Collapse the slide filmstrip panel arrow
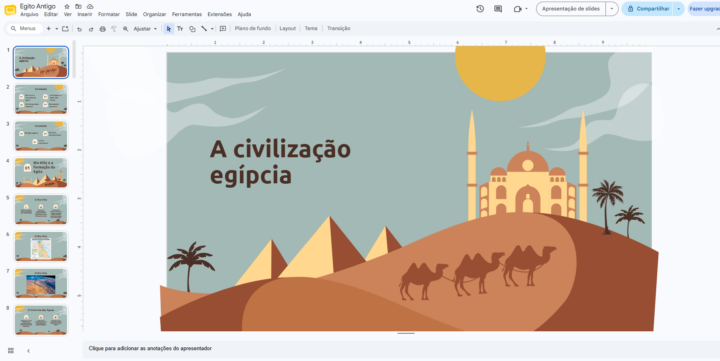 pos(28,350)
